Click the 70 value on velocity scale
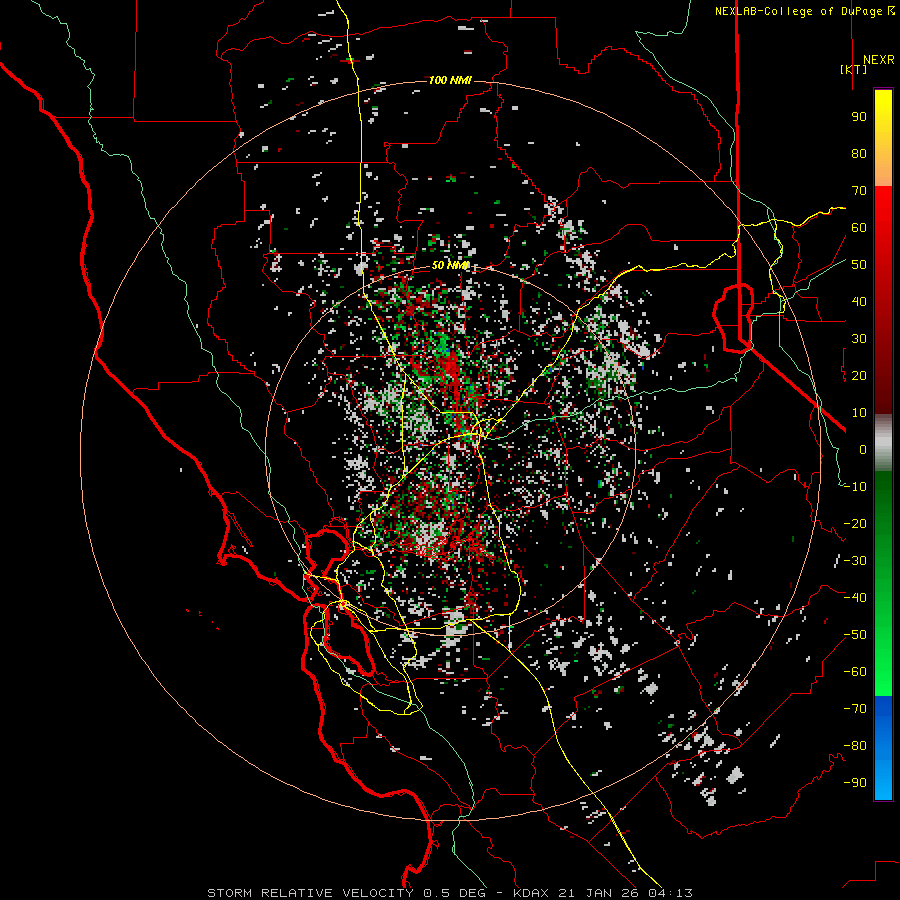The width and height of the screenshot is (900, 900). click(x=859, y=191)
